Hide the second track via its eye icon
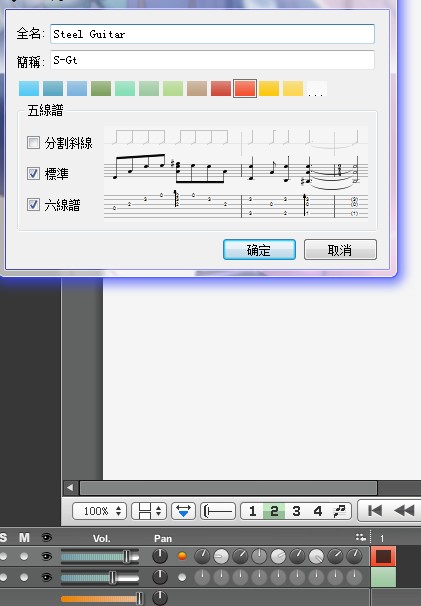 [x=47, y=577]
